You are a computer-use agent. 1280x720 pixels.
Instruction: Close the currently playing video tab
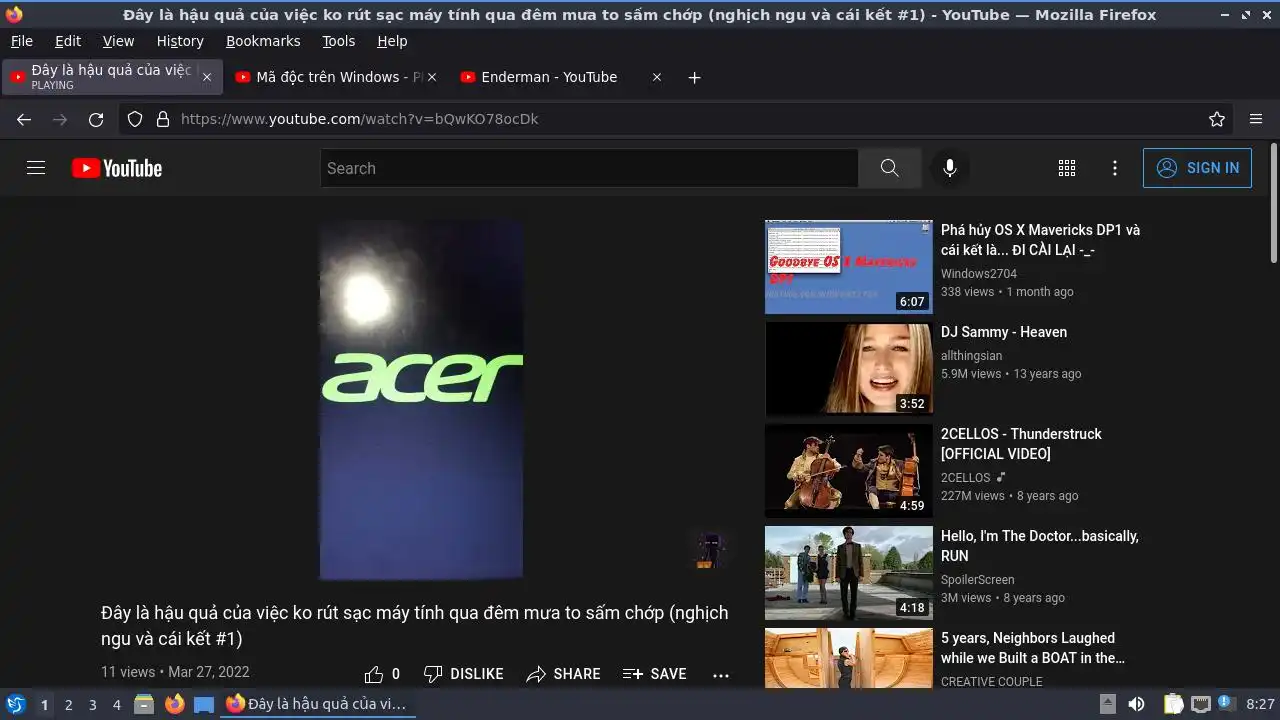click(207, 77)
